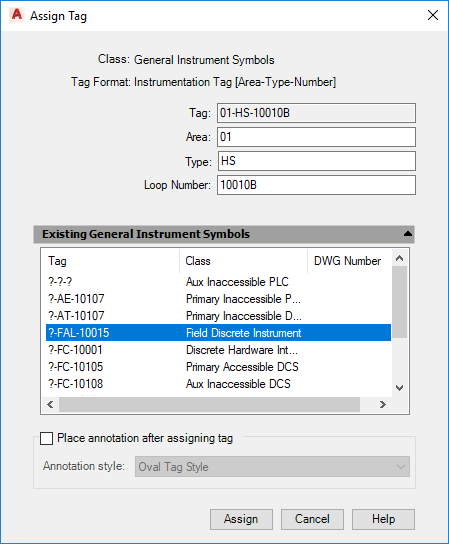
Task: Collapse the Existing General Instrument Symbols section
Action: [408, 234]
